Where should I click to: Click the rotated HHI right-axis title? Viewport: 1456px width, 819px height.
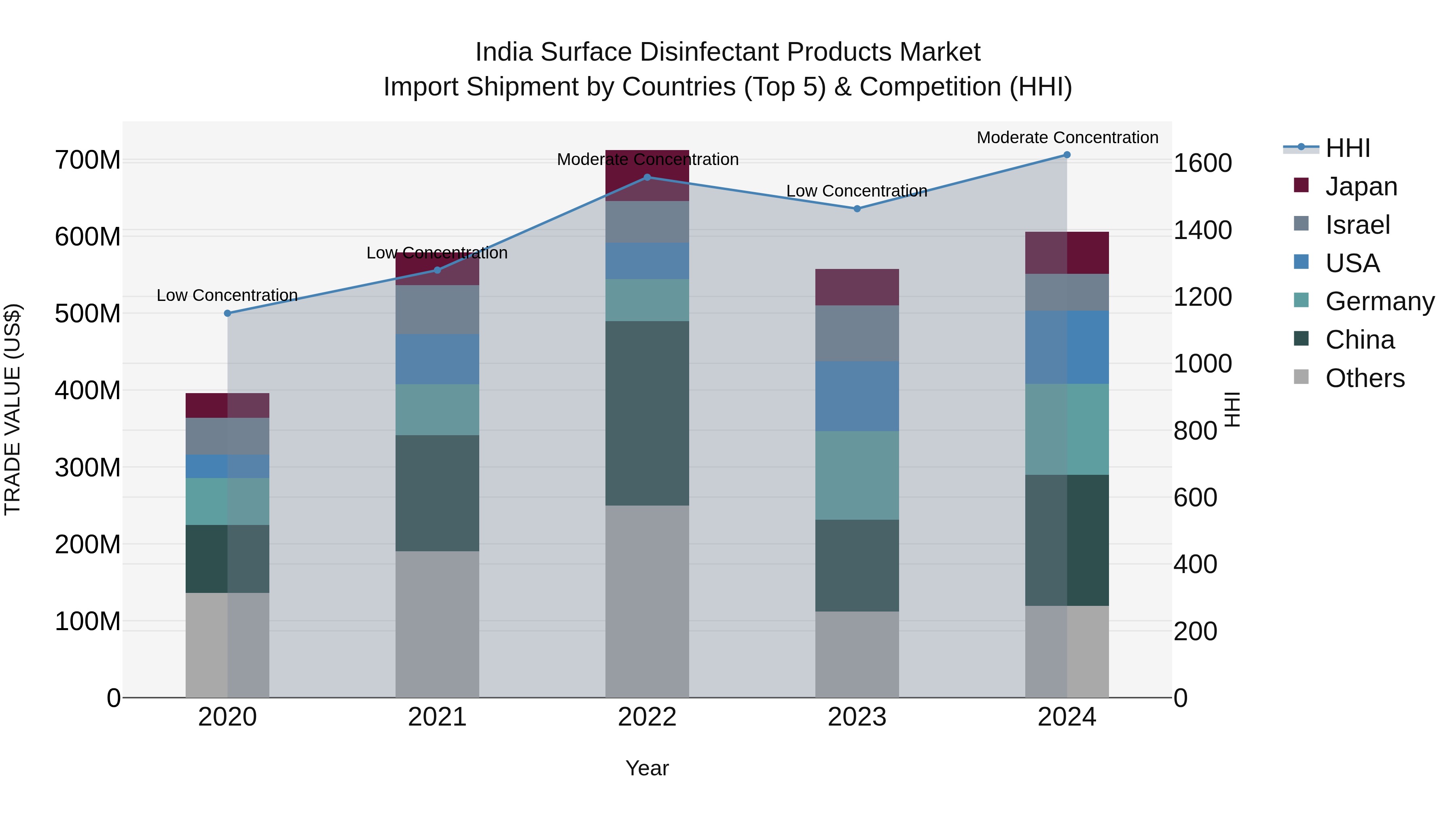[x=1233, y=409]
